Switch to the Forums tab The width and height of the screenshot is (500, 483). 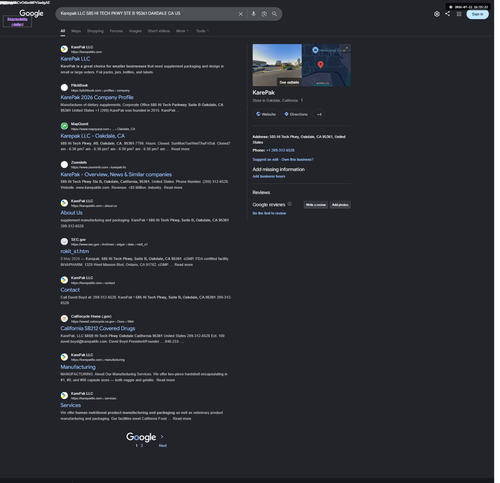[116, 31]
